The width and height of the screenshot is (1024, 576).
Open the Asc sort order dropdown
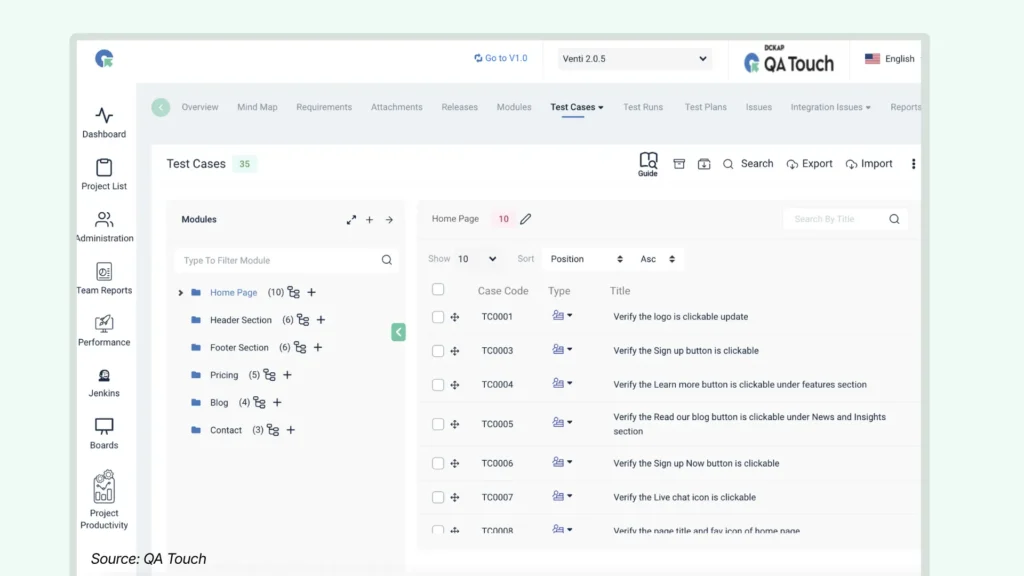tap(658, 259)
